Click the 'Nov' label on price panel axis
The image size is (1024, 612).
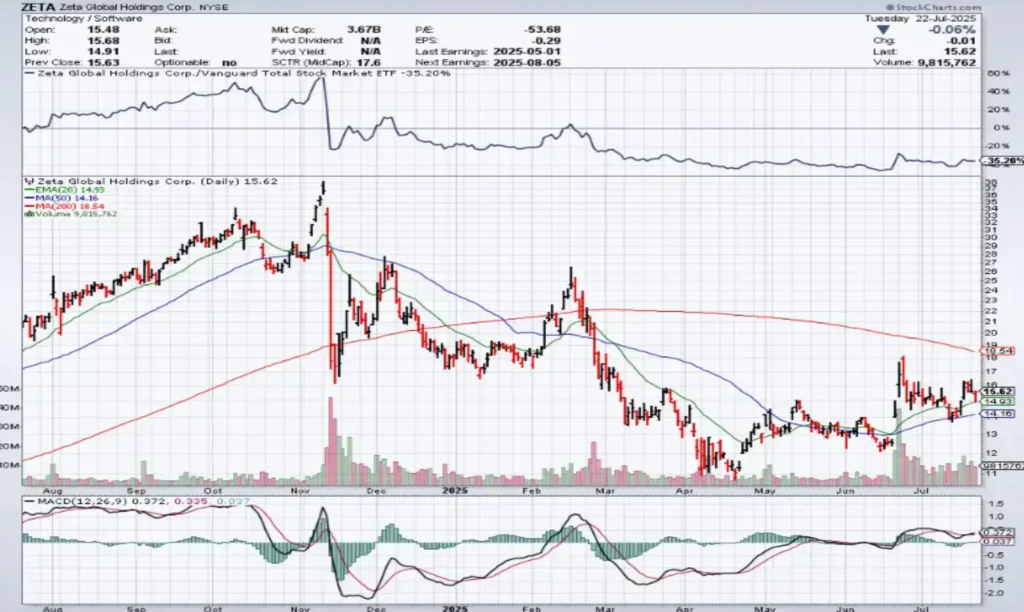pos(300,490)
